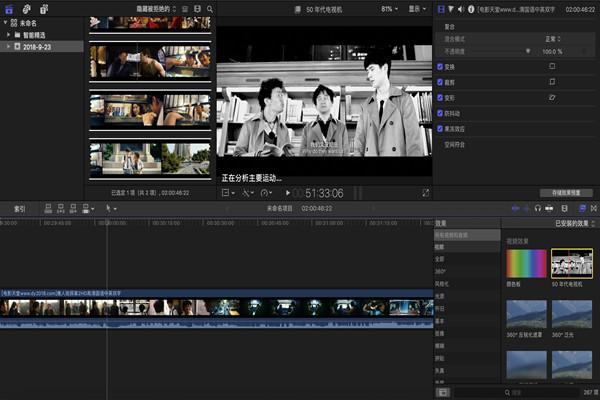This screenshot has width=600, height=400.
Task: Uncheck the 变形 checkbox
Action: [440, 98]
